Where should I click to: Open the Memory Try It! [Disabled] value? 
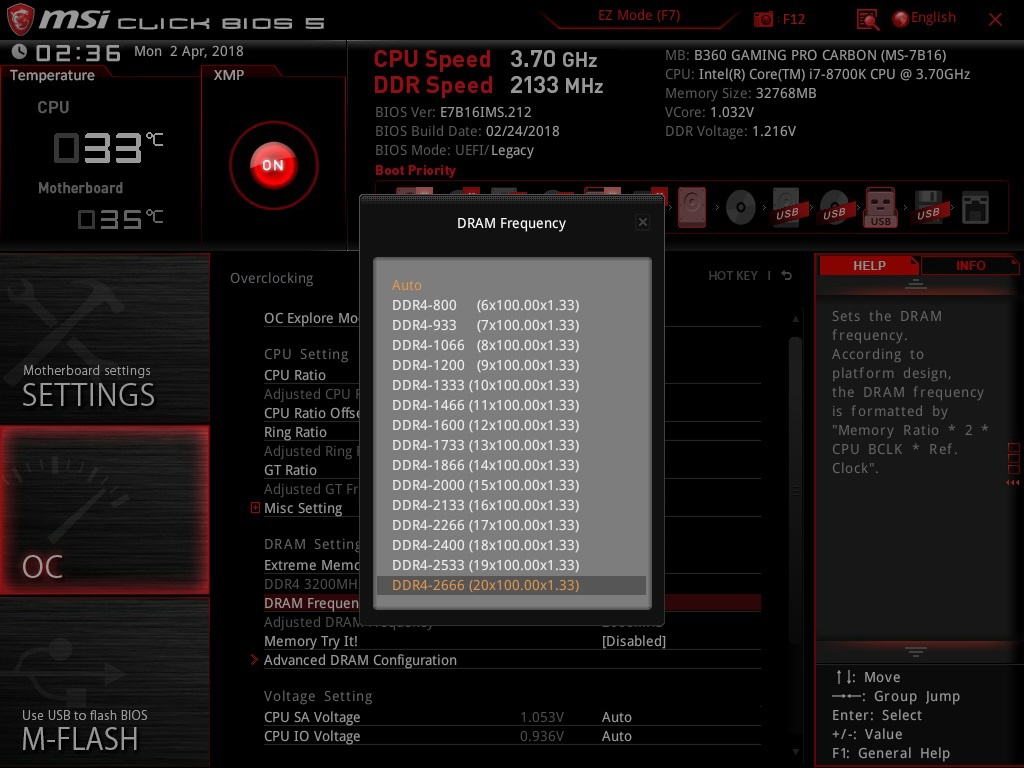(x=633, y=641)
